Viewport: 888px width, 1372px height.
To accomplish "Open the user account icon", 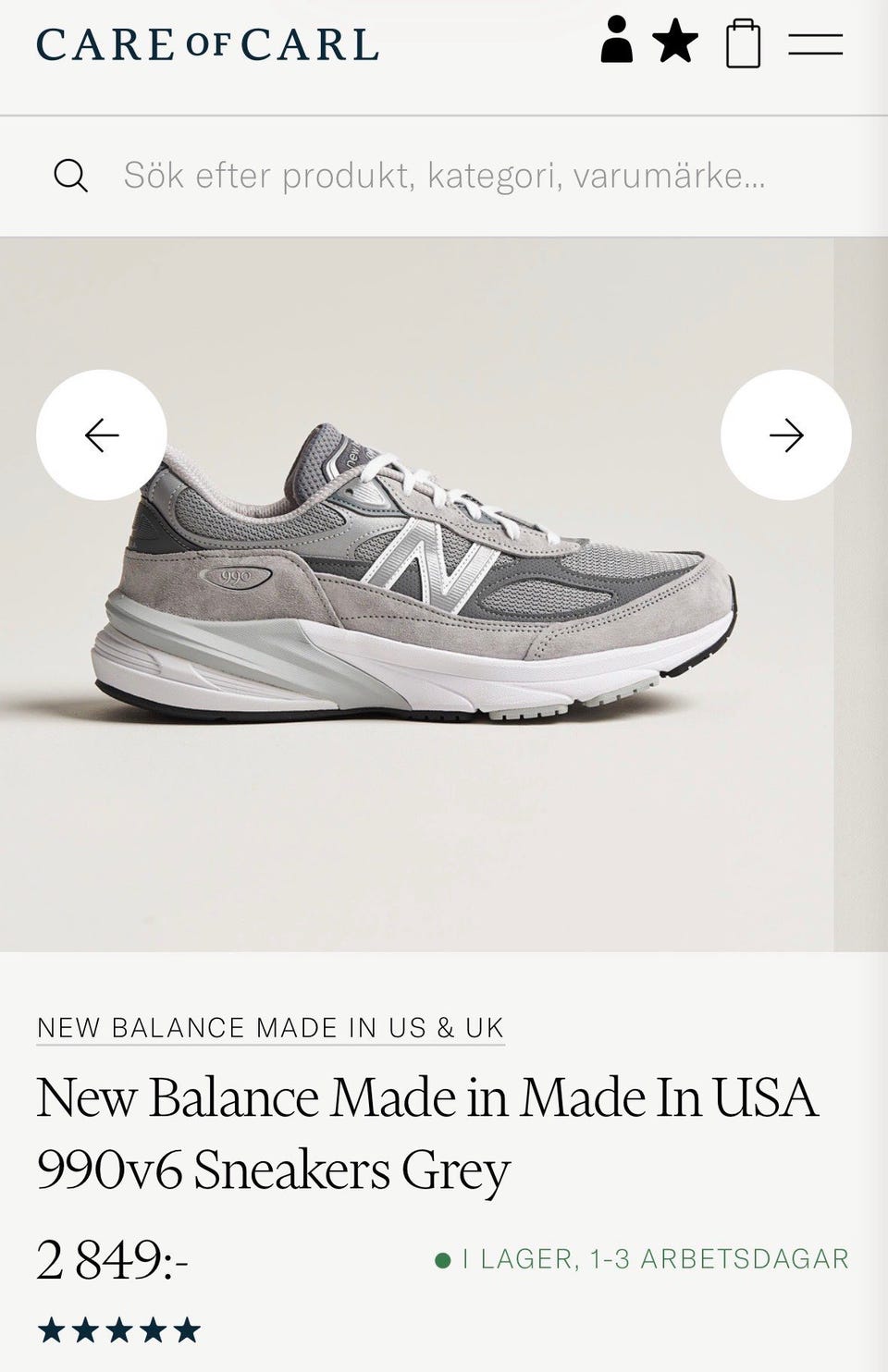I will [616, 42].
